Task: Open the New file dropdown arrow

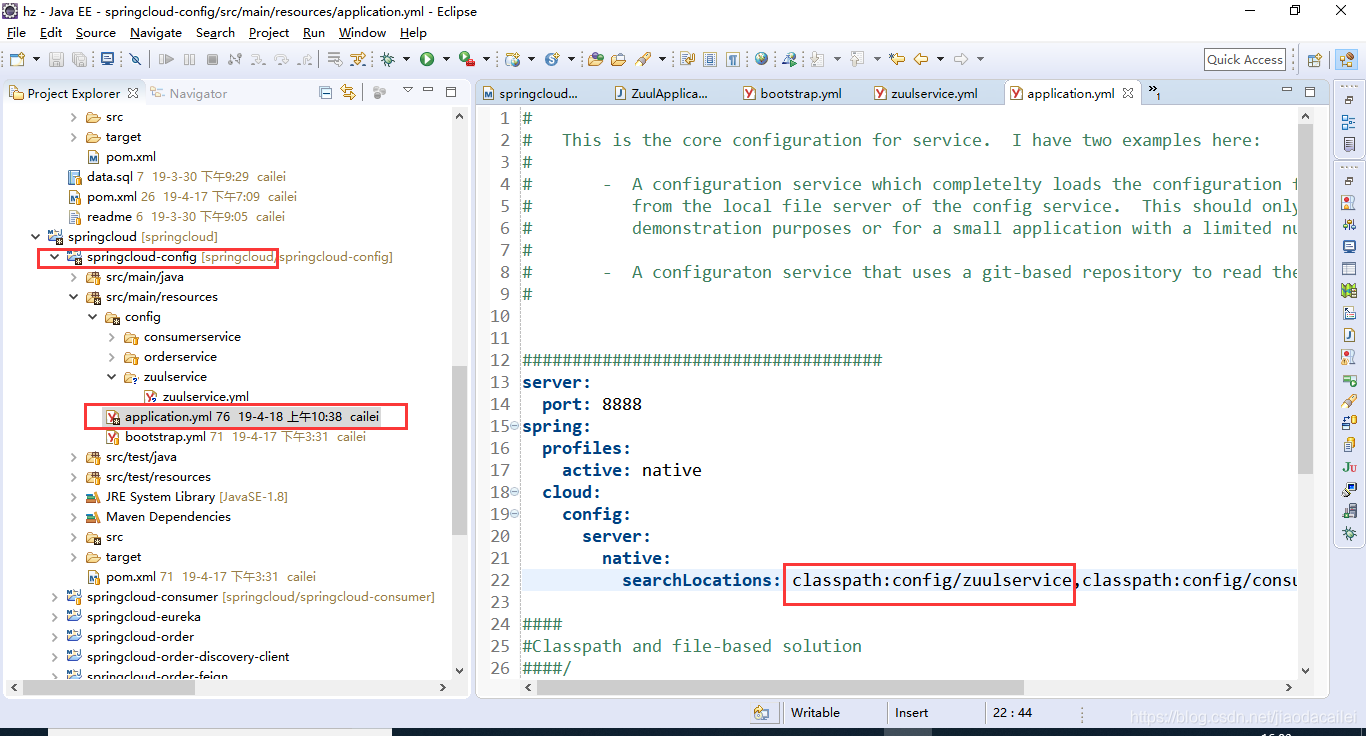Action: coord(36,60)
